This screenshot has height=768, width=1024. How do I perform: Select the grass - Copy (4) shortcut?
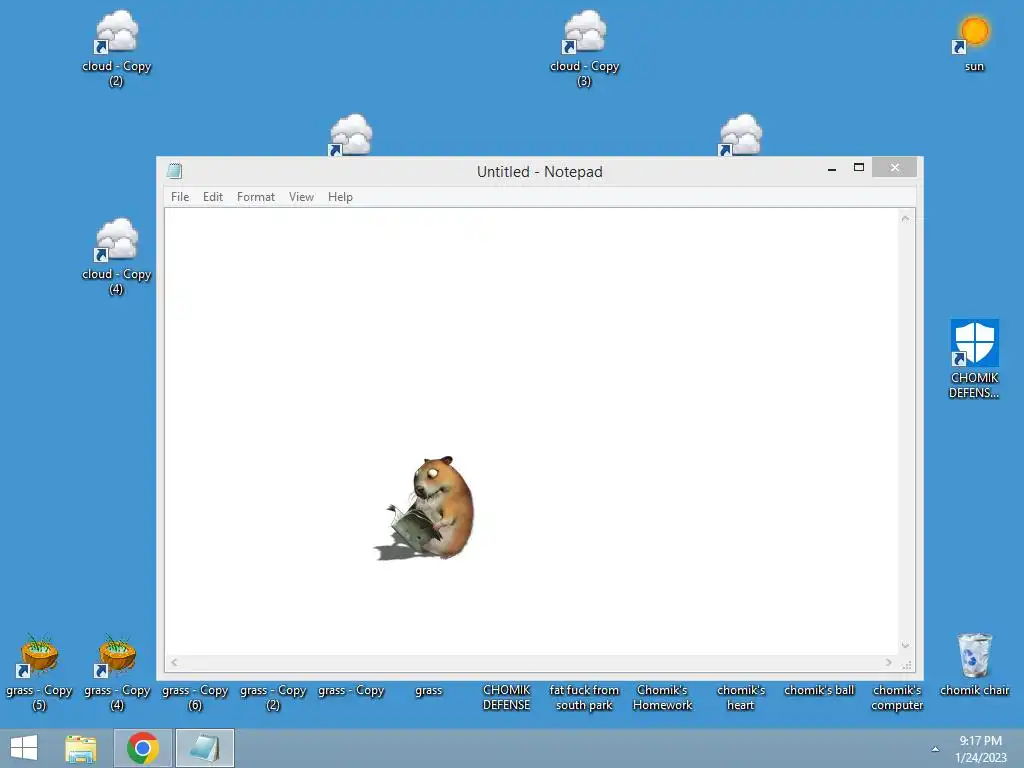point(117,672)
